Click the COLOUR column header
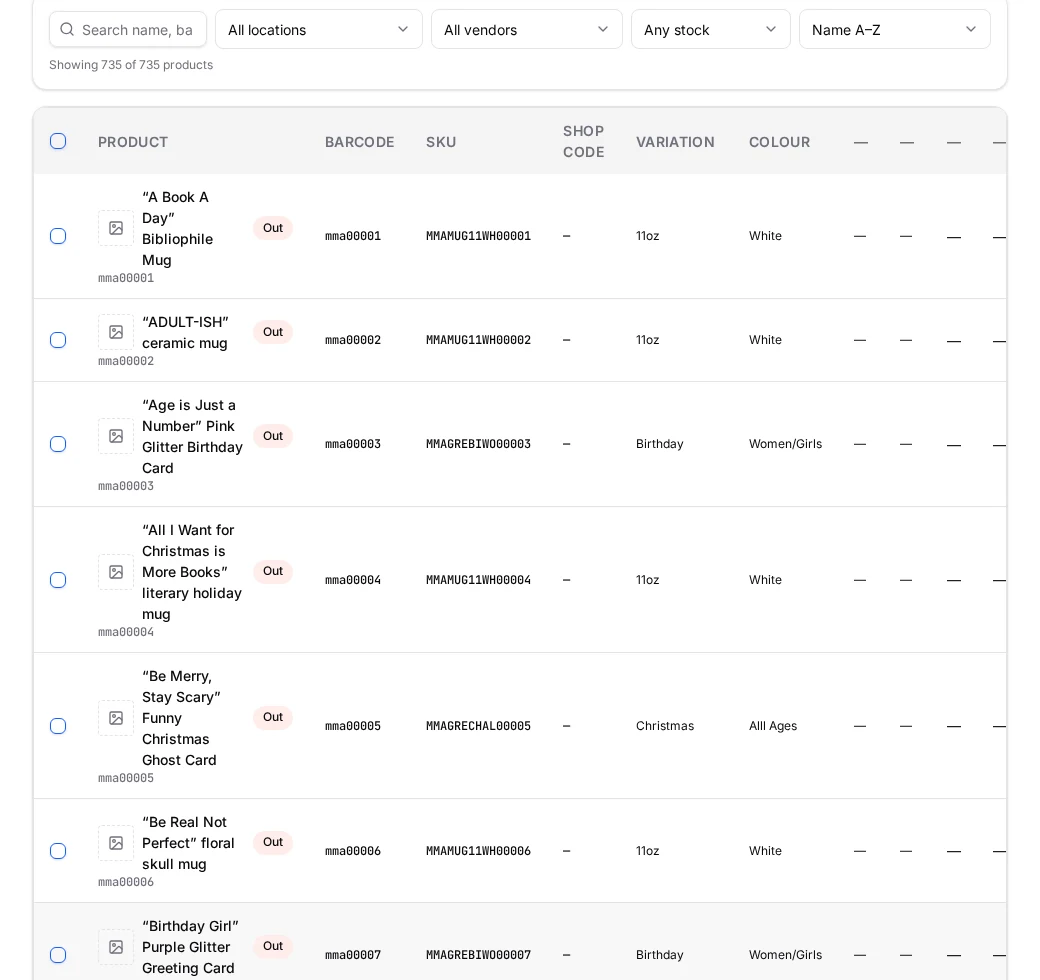Image resolution: width=1040 pixels, height=980 pixels. 779,142
